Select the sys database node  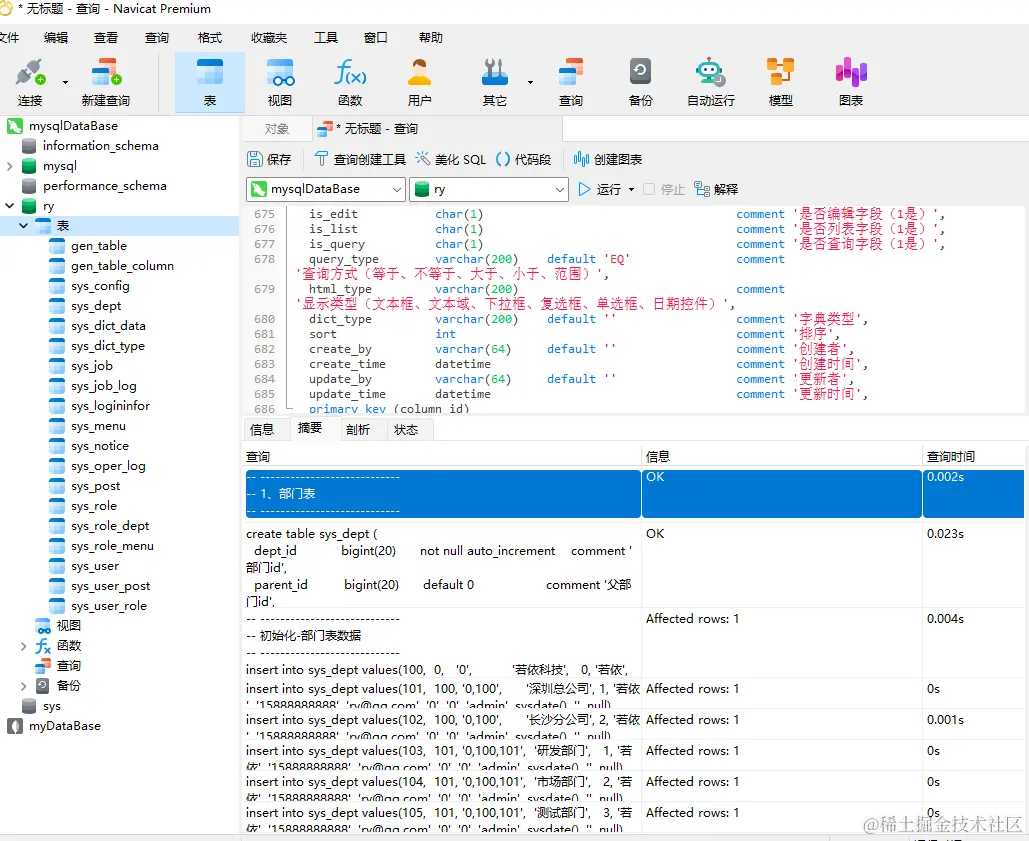(51, 707)
